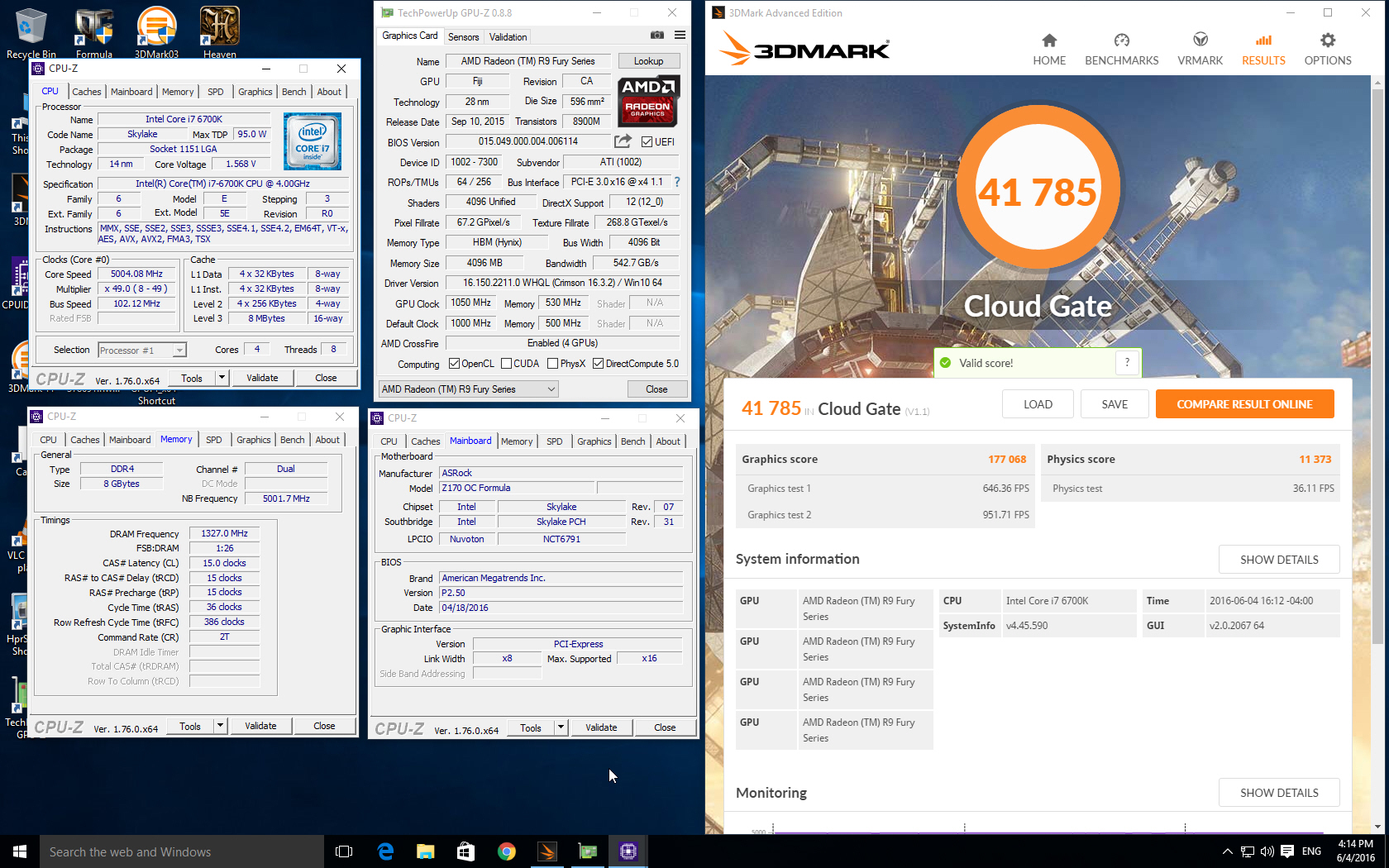This screenshot has width=1389, height=868.
Task: Open About tab in top CPU-Z window
Action: point(329,92)
